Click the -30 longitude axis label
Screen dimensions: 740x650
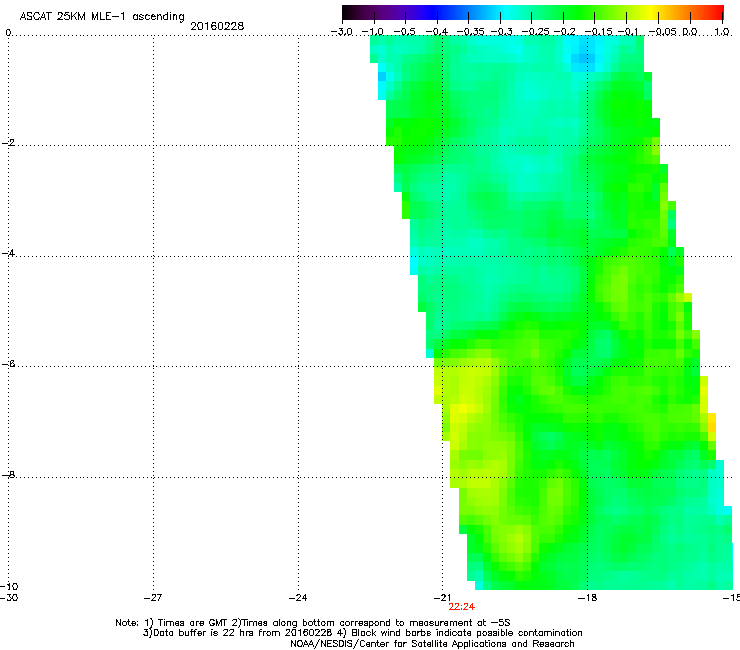pyautogui.click(x=9, y=597)
